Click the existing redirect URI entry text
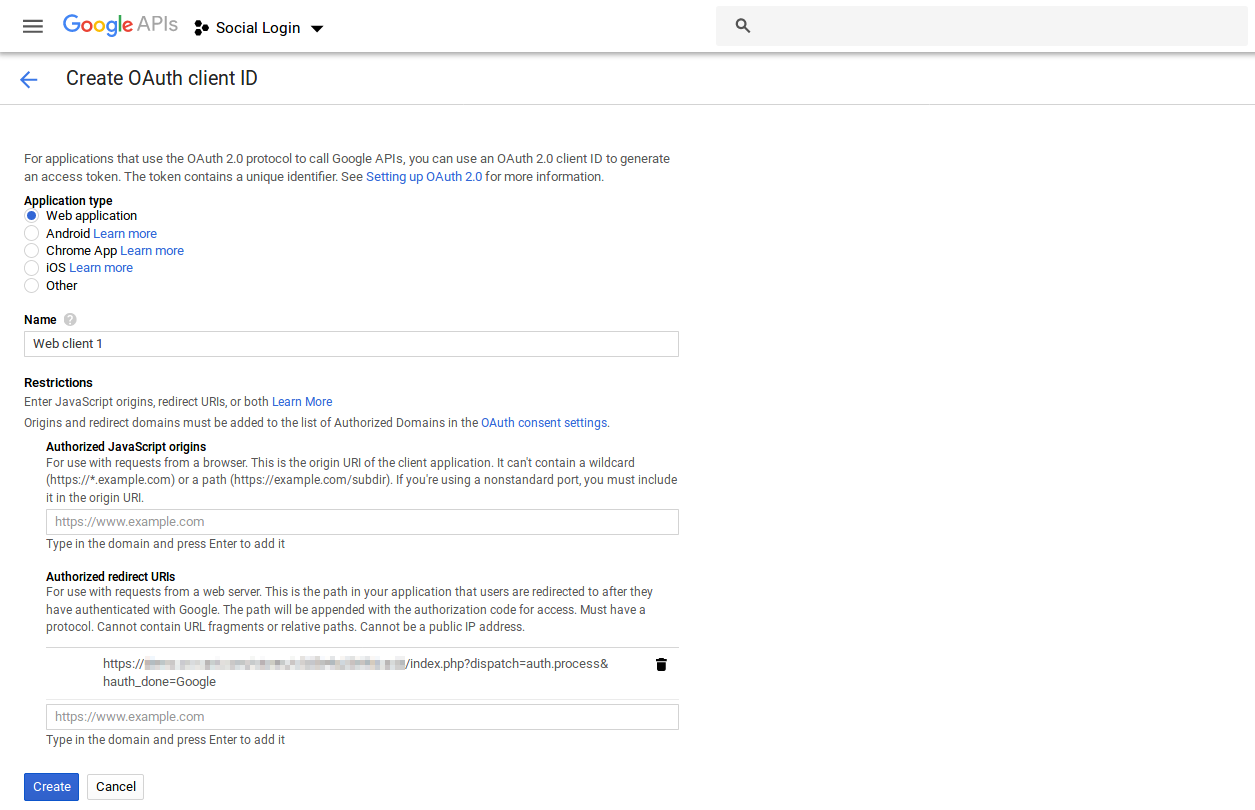Viewport: 1255px width, 810px height. coord(355,673)
